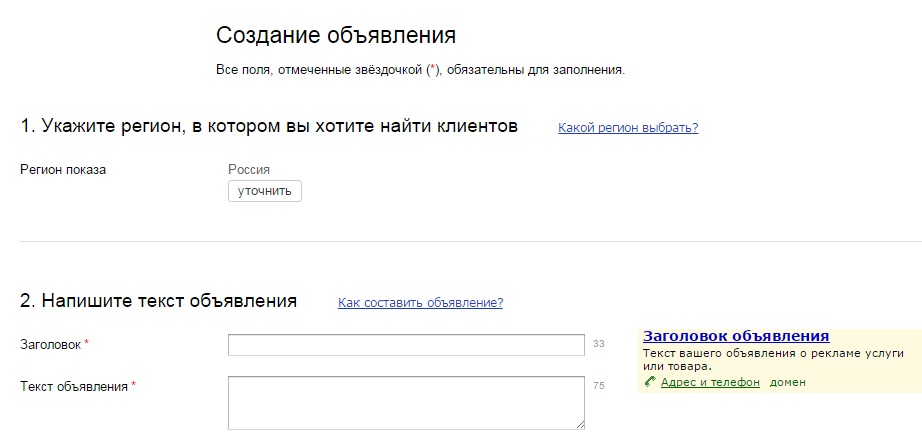Click the 'Текст объявления' field label
Screen dimensions: 922x441
[x=74, y=387]
